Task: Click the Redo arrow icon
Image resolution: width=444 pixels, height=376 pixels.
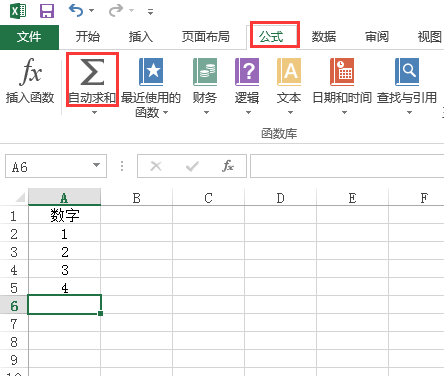Action: pos(116,11)
